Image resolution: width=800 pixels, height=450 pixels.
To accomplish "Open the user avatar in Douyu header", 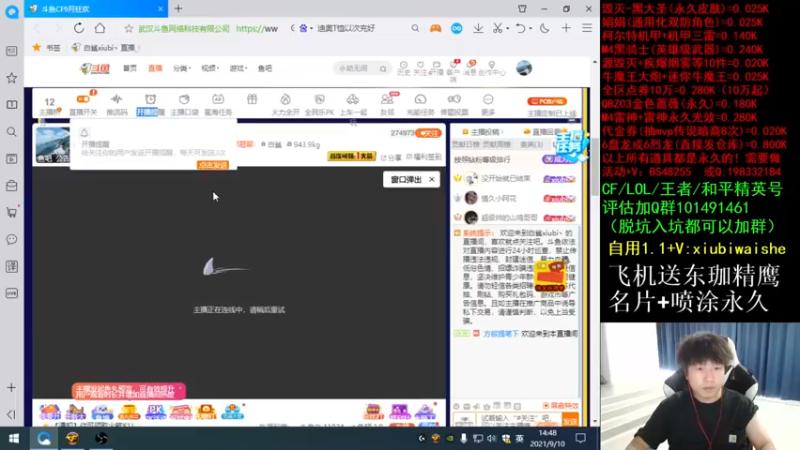I will (x=523, y=68).
